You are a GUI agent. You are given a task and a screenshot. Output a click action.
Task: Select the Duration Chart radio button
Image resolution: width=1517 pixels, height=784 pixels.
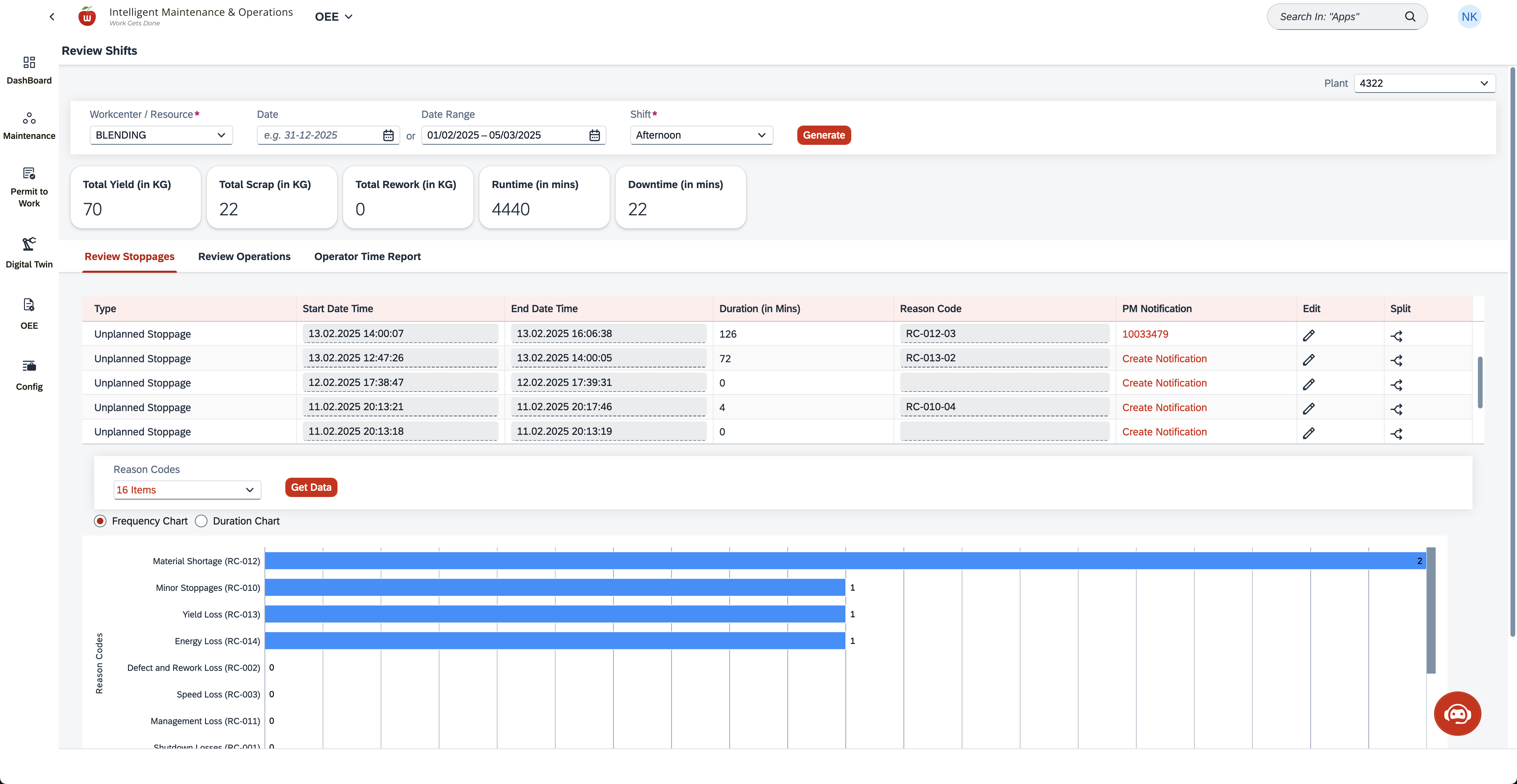tap(201, 521)
